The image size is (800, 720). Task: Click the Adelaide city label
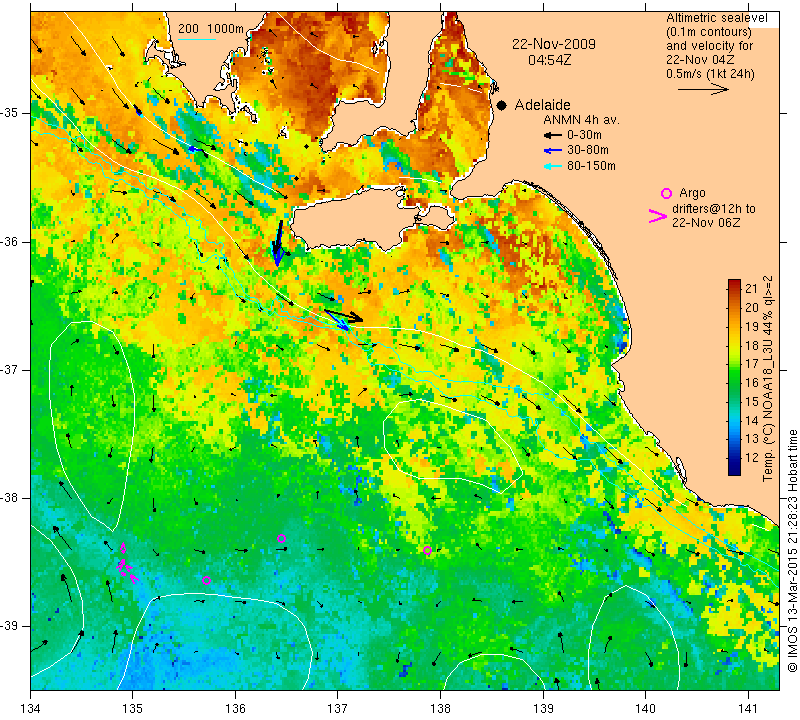[x=542, y=105]
